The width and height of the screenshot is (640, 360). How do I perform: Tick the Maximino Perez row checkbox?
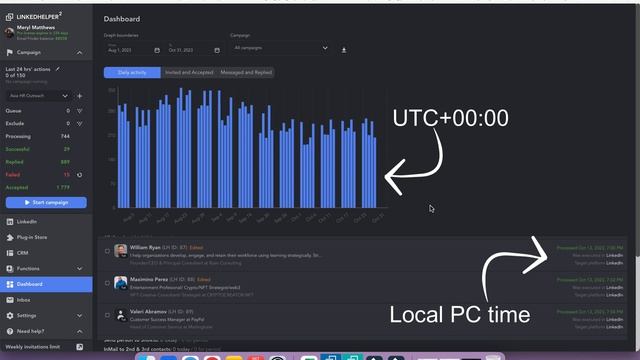click(107, 283)
